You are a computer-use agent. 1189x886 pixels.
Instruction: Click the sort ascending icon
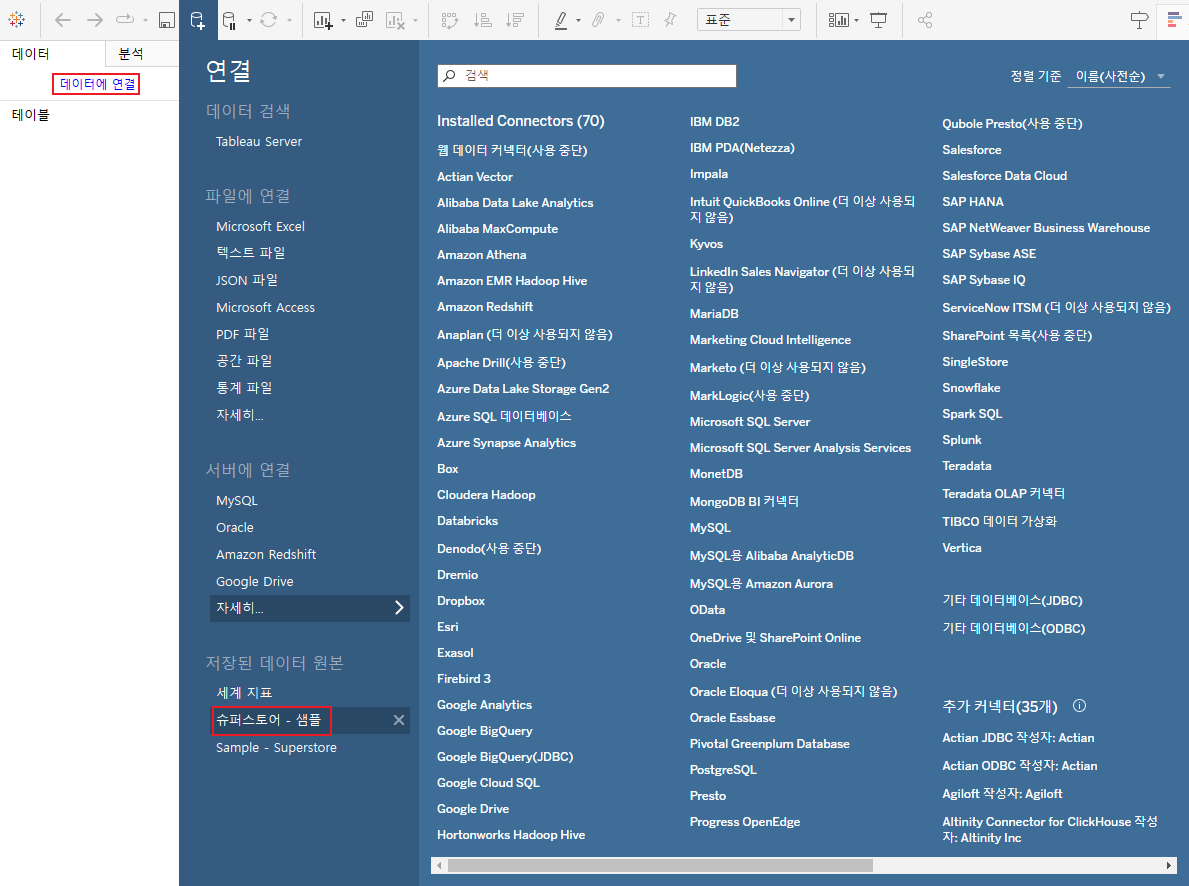(x=482, y=20)
